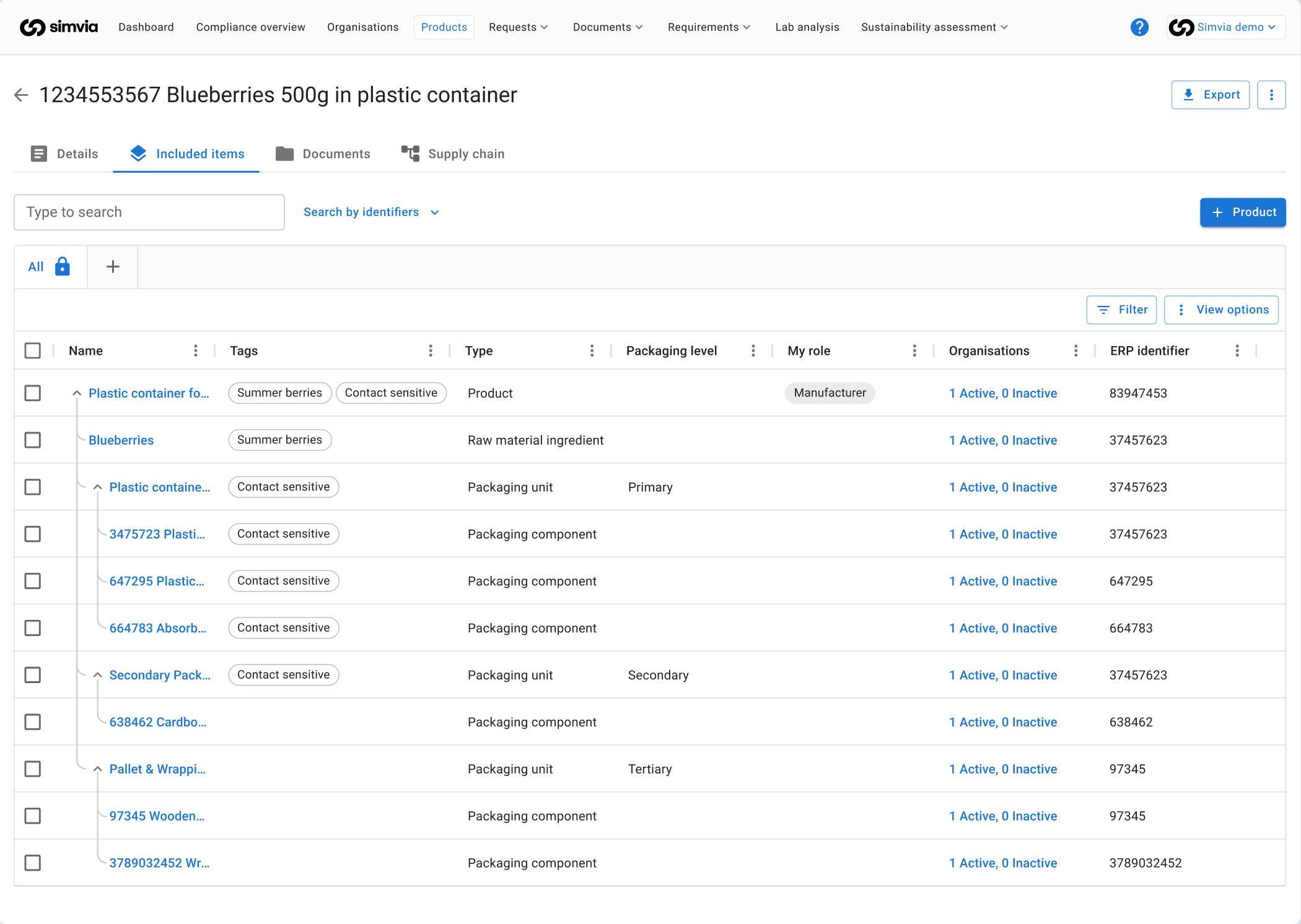Open the more actions menu beside Export

(x=1271, y=95)
